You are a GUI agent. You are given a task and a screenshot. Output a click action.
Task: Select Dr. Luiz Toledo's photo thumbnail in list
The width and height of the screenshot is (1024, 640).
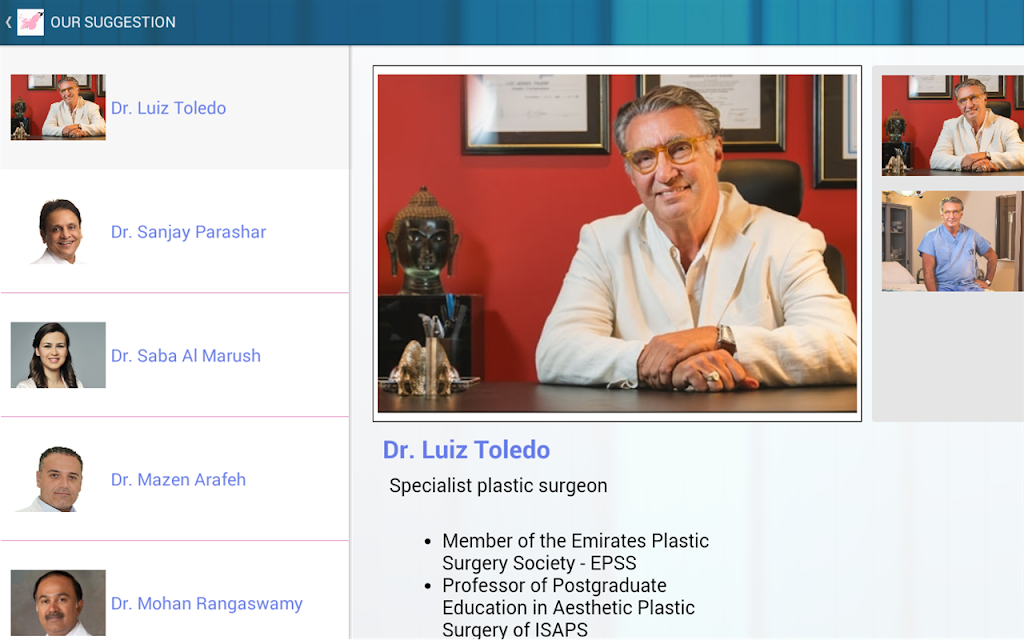58,107
